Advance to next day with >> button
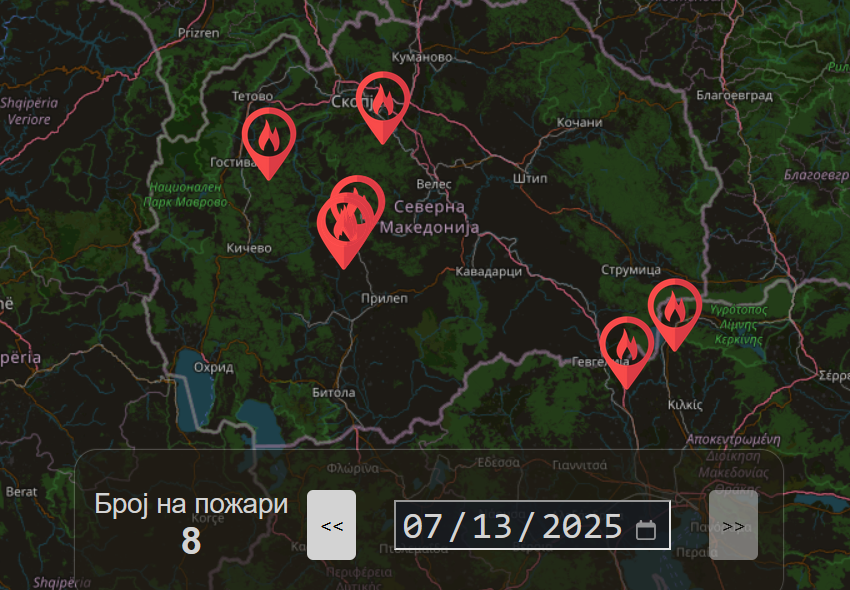The height and width of the screenshot is (590, 850). (733, 526)
